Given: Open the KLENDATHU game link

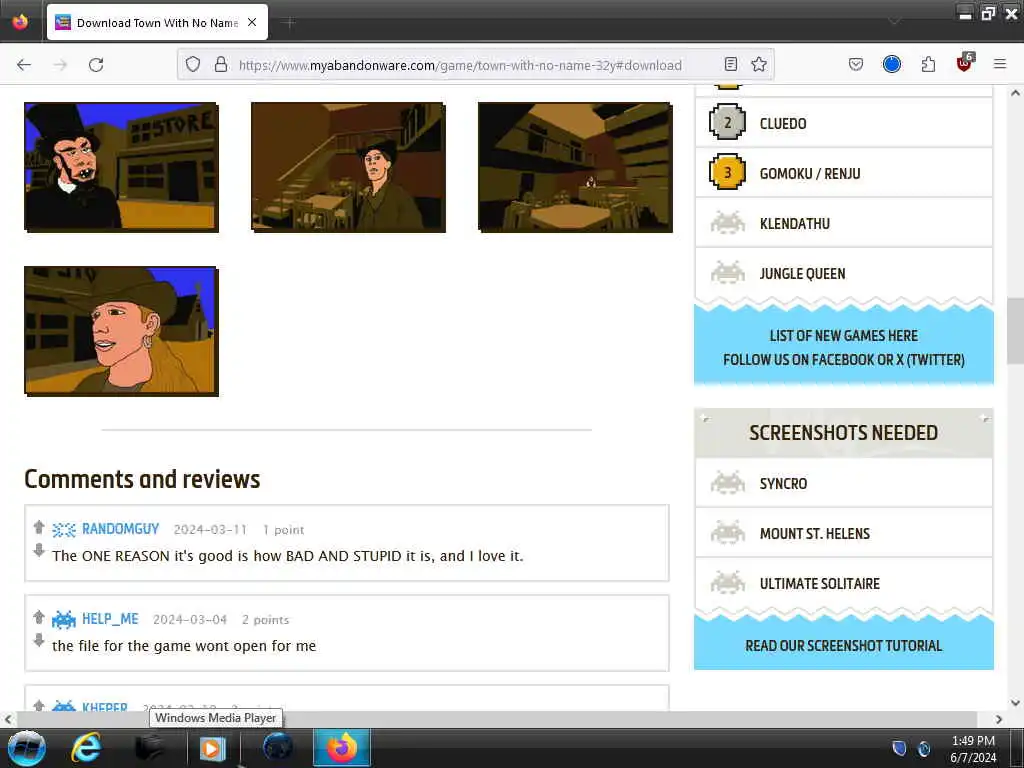Looking at the screenshot, I should coord(795,223).
